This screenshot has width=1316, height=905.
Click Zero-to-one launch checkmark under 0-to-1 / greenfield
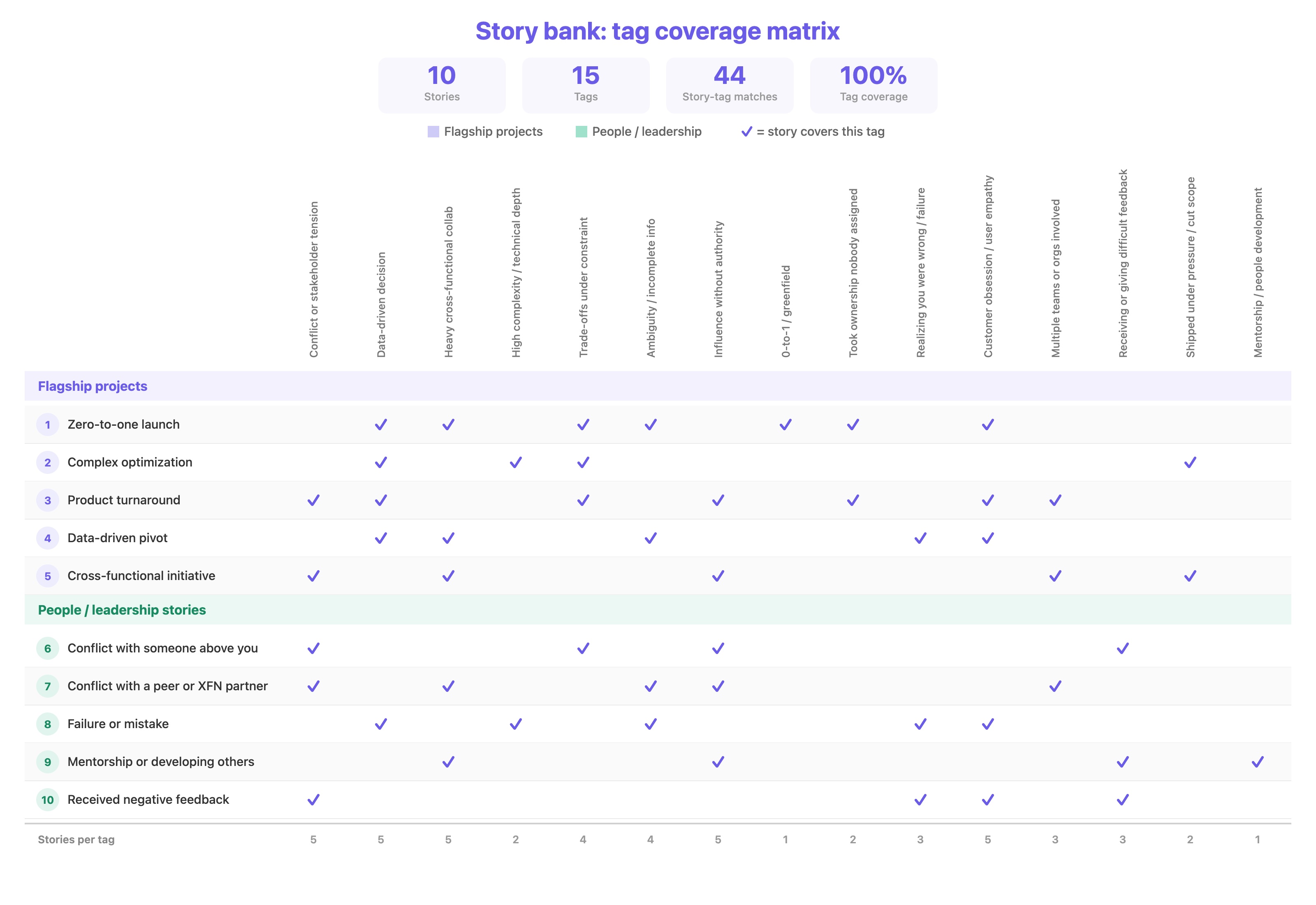click(x=785, y=425)
